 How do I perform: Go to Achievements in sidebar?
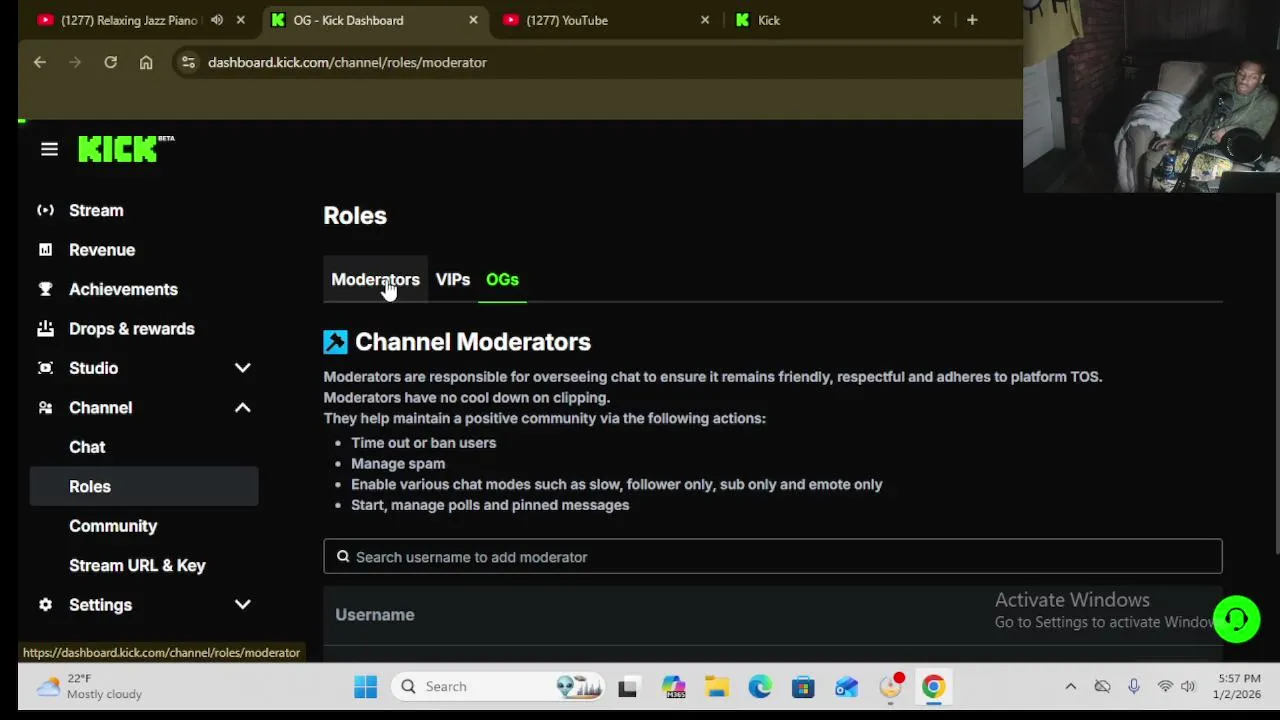(x=123, y=289)
